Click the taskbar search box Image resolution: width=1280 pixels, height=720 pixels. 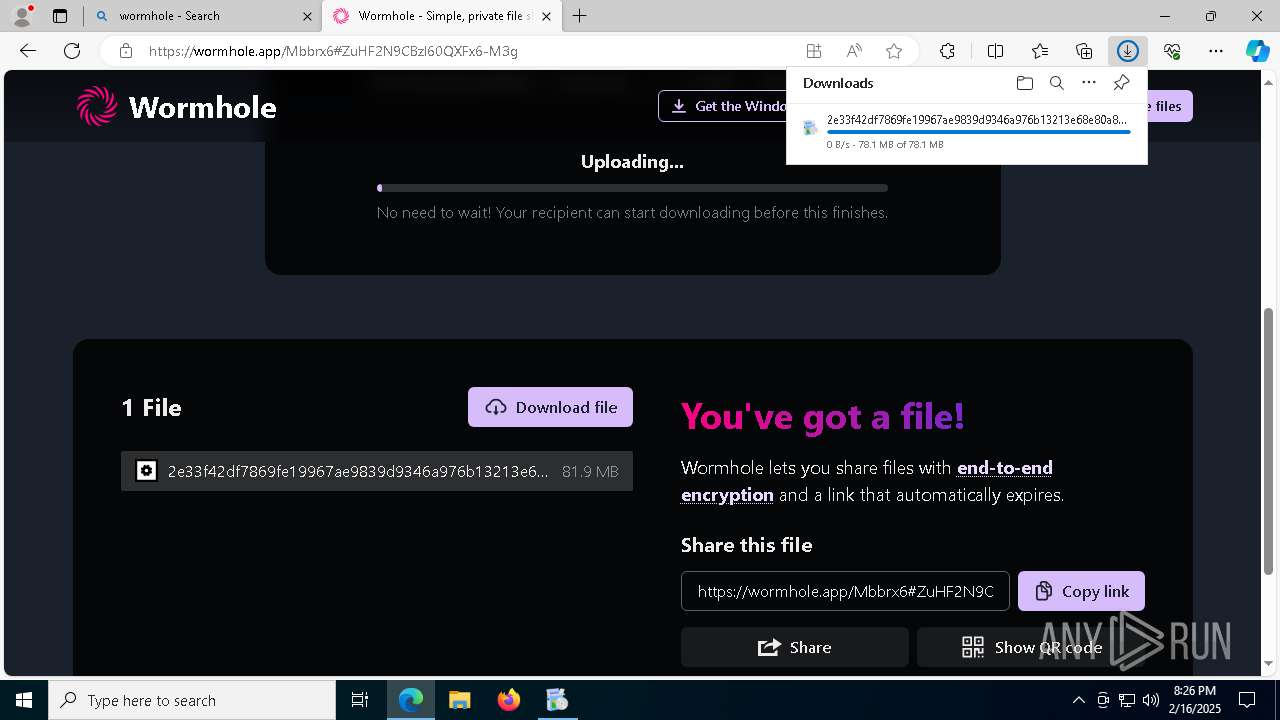coord(192,700)
